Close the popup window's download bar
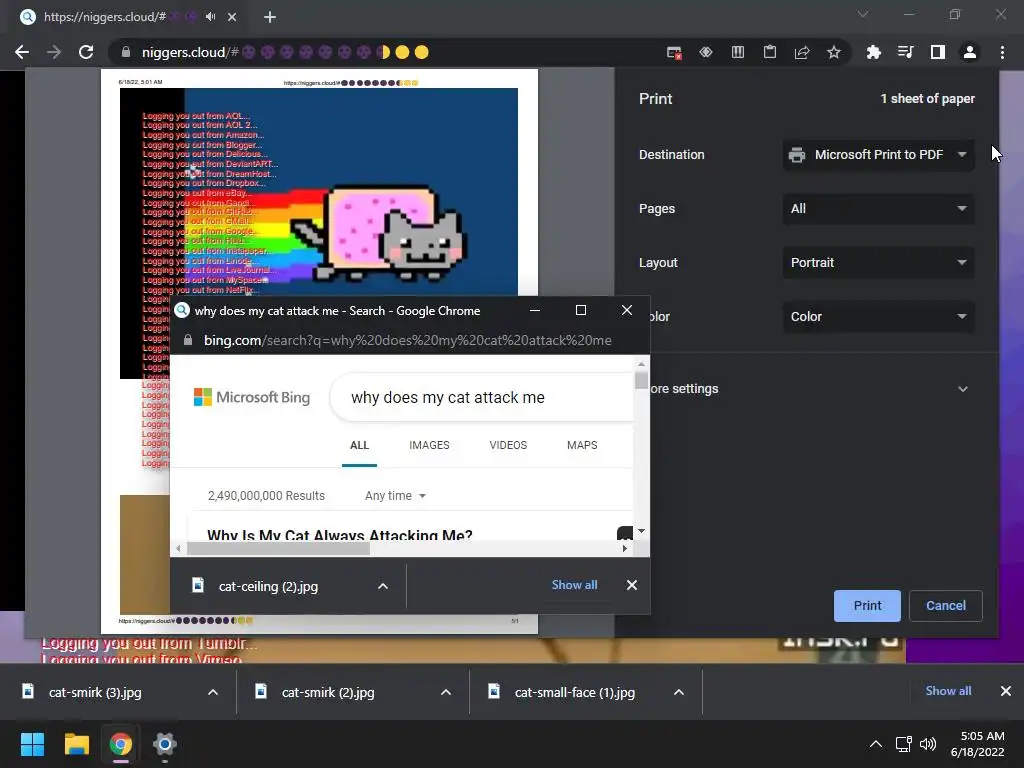Image resolution: width=1024 pixels, height=768 pixels. pyautogui.click(x=632, y=585)
